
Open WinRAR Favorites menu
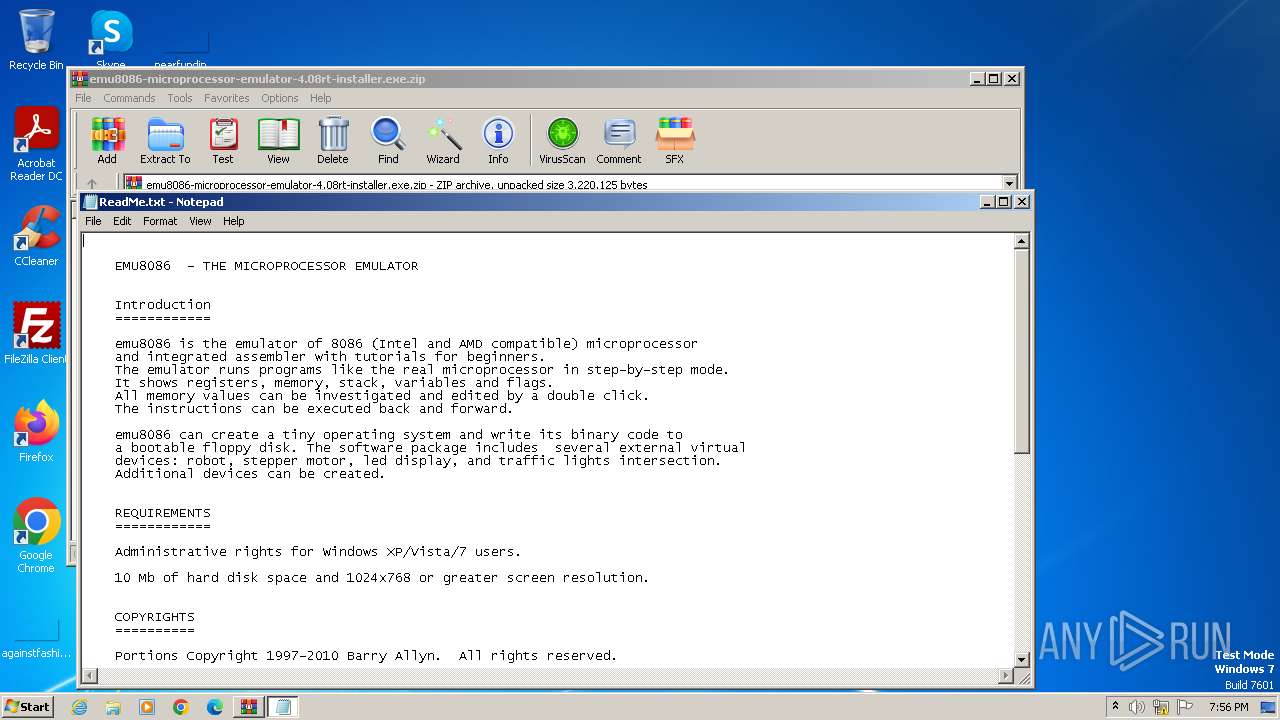pyautogui.click(x=227, y=98)
